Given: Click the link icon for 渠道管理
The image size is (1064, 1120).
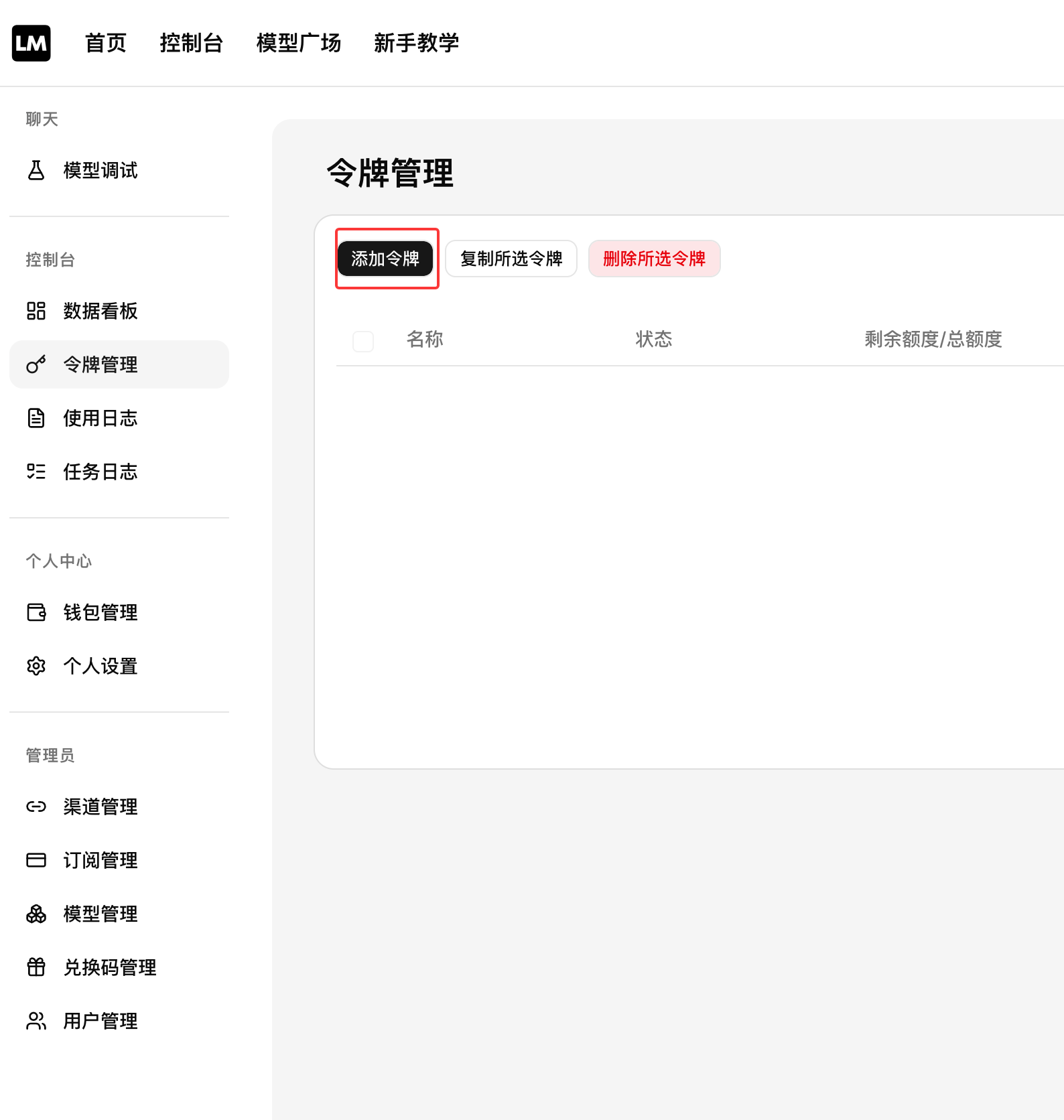Looking at the screenshot, I should [36, 807].
